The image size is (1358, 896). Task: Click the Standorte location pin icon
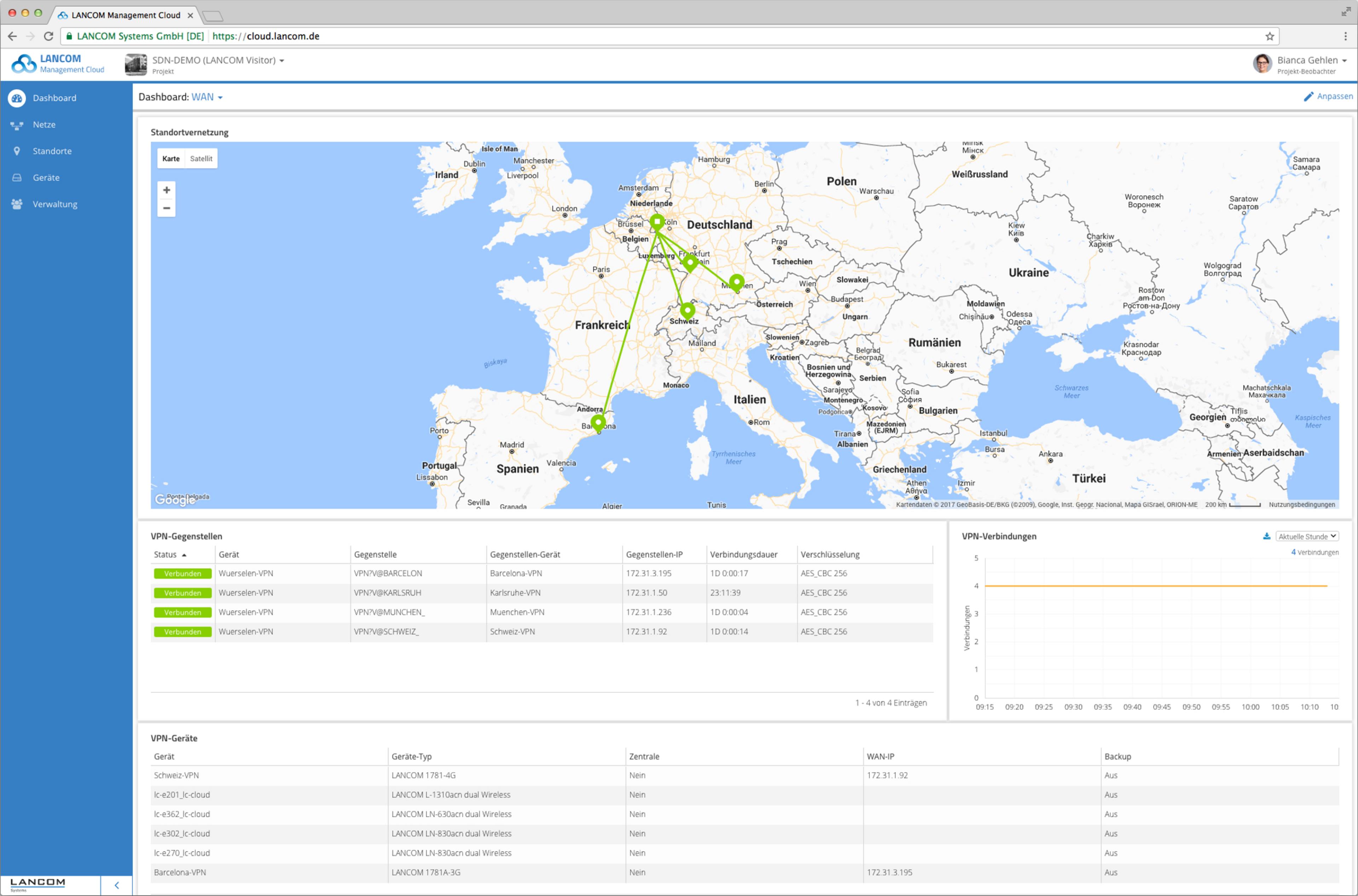click(17, 151)
